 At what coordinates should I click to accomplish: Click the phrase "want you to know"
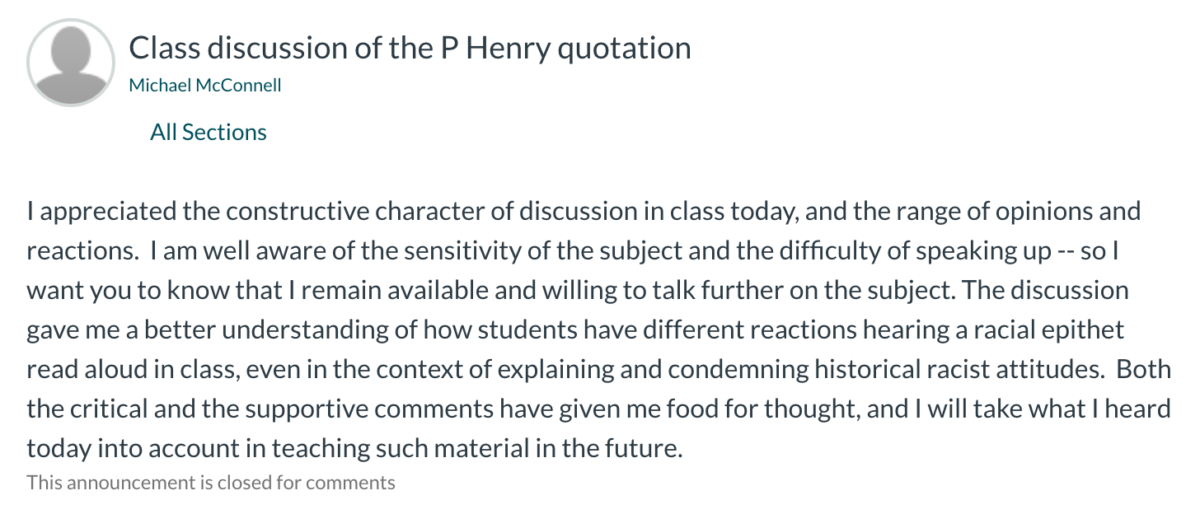(112, 291)
